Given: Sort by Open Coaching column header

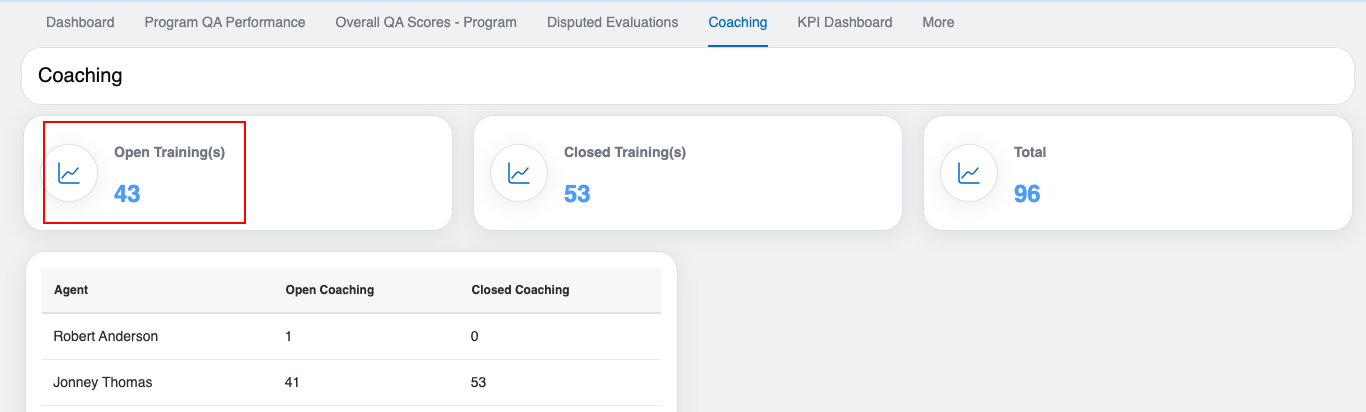Looking at the screenshot, I should 329,290.
